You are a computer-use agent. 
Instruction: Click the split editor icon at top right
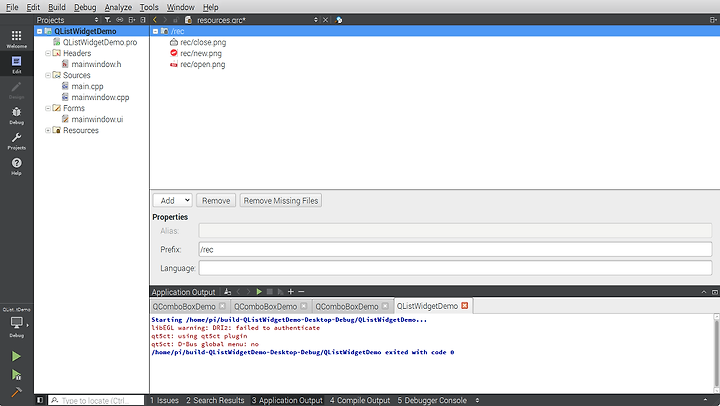coord(713,20)
